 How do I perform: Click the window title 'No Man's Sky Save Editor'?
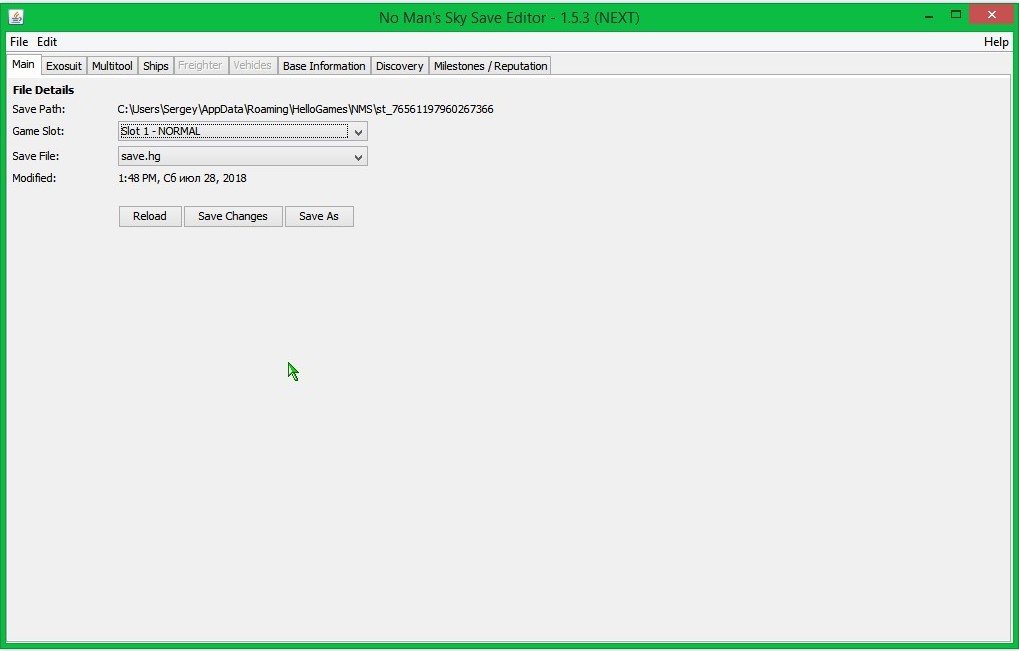(510, 18)
